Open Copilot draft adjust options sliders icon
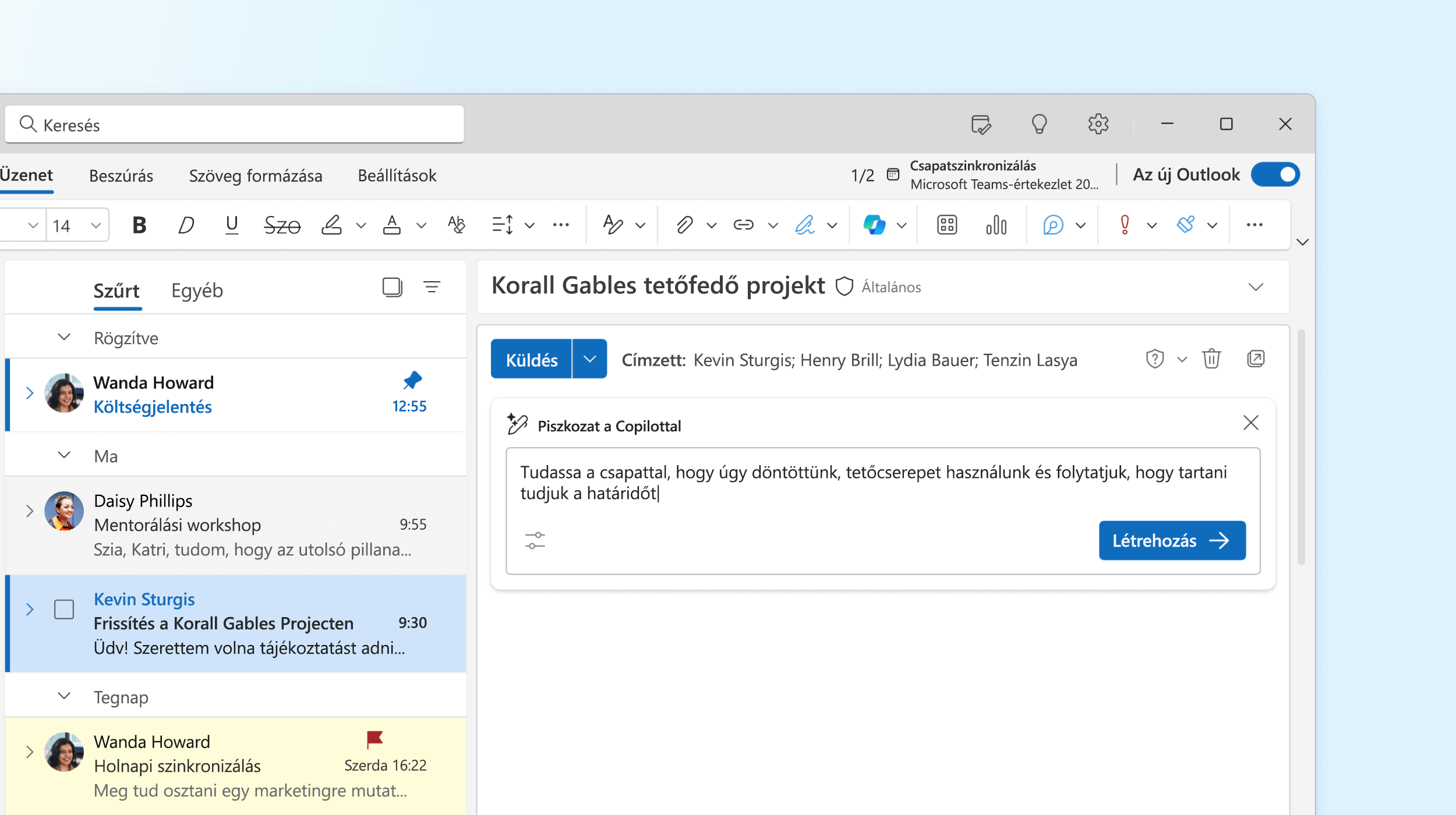Image resolution: width=1456 pixels, height=815 pixels. pos(535,541)
